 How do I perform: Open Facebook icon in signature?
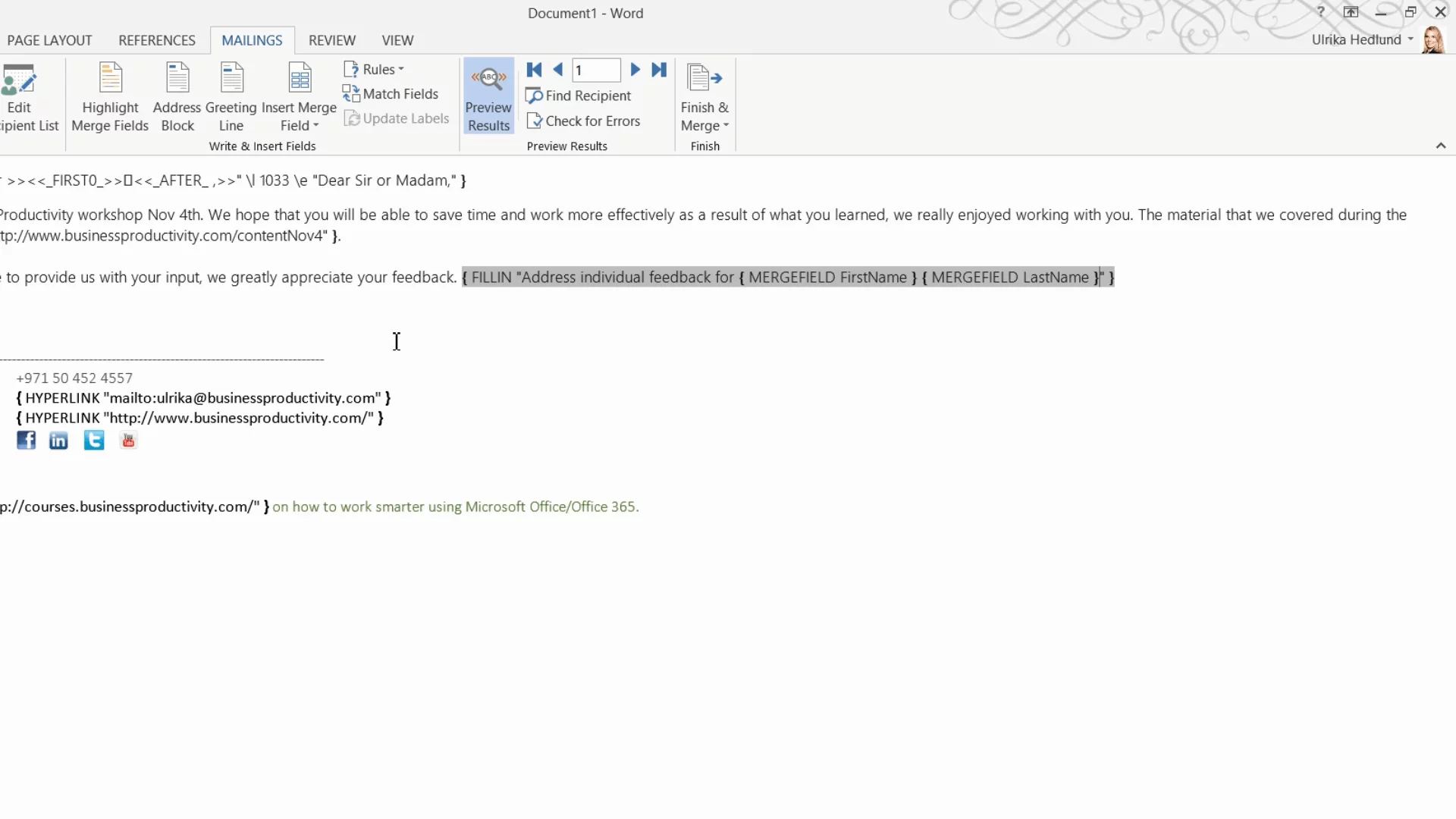(27, 441)
